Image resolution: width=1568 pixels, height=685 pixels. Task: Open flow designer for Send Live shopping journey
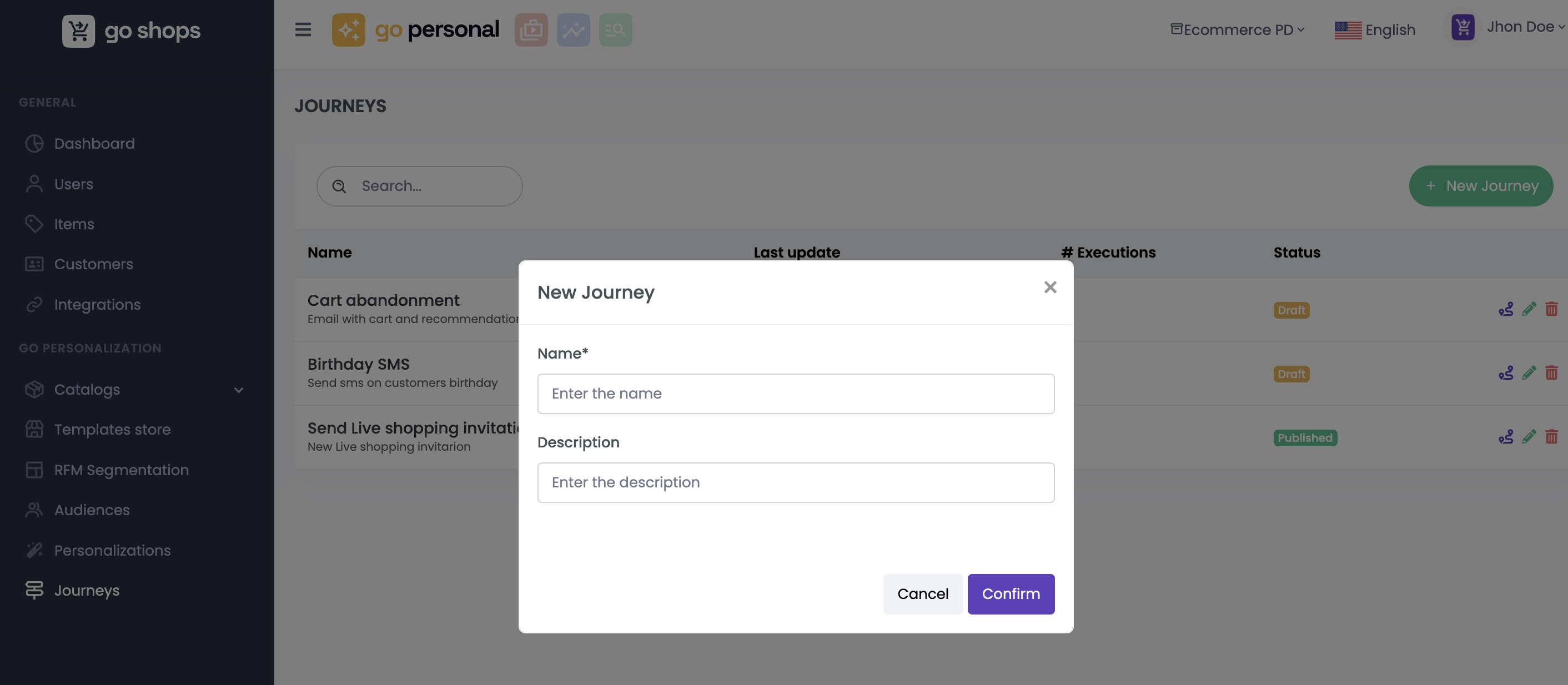(1505, 437)
